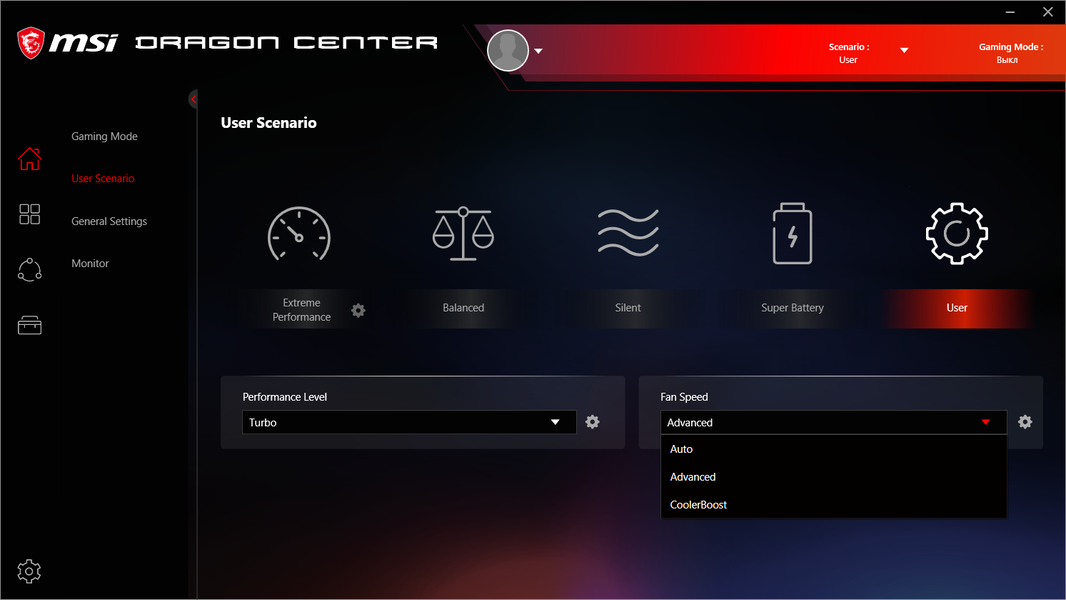This screenshot has width=1066, height=600.
Task: Go to General Settings menu item
Action: coord(109,222)
